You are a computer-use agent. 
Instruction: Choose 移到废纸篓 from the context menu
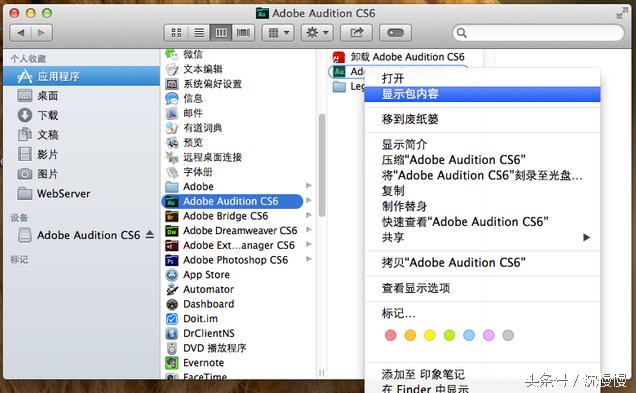pyautogui.click(x=482, y=119)
